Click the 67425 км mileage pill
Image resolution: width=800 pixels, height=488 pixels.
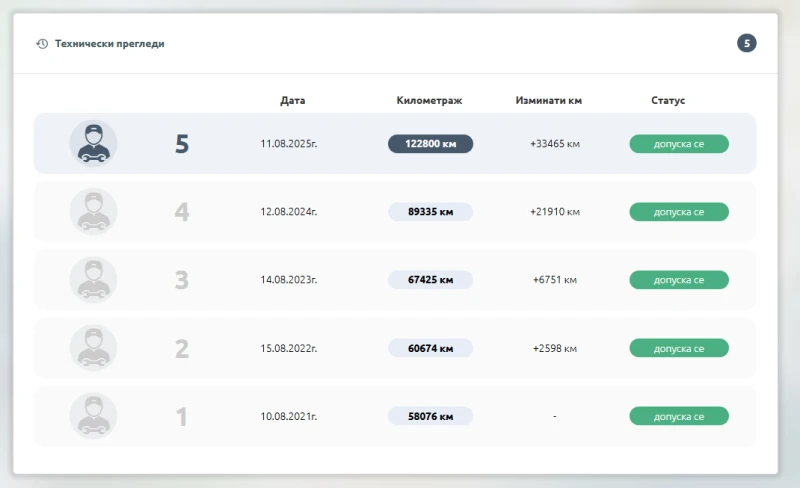pos(430,280)
